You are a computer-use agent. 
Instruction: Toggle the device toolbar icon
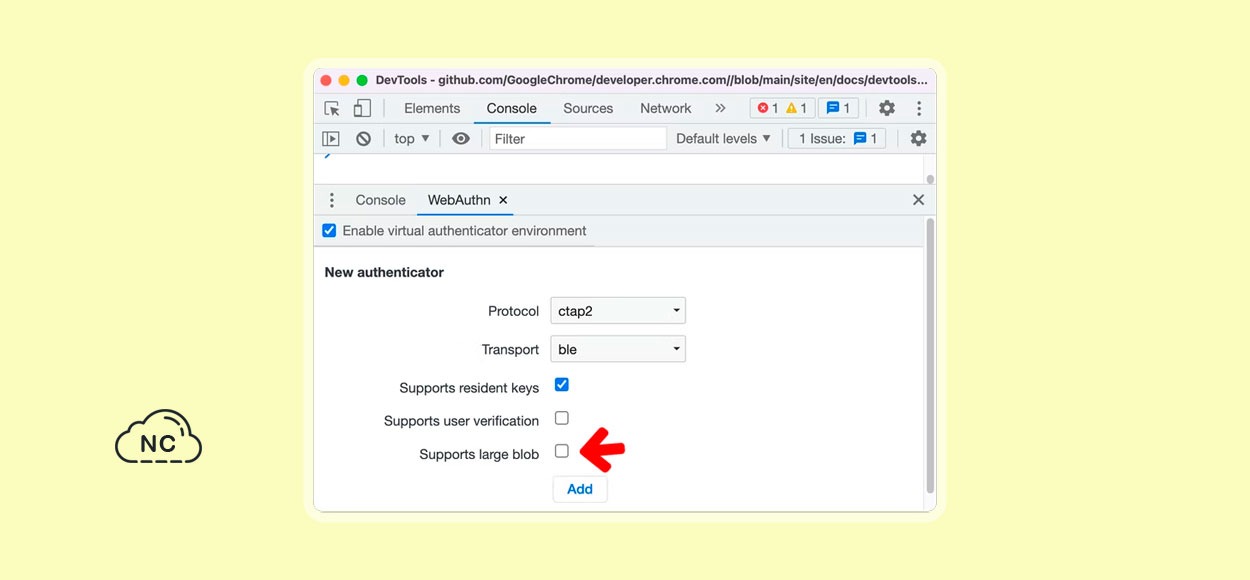tap(362, 108)
